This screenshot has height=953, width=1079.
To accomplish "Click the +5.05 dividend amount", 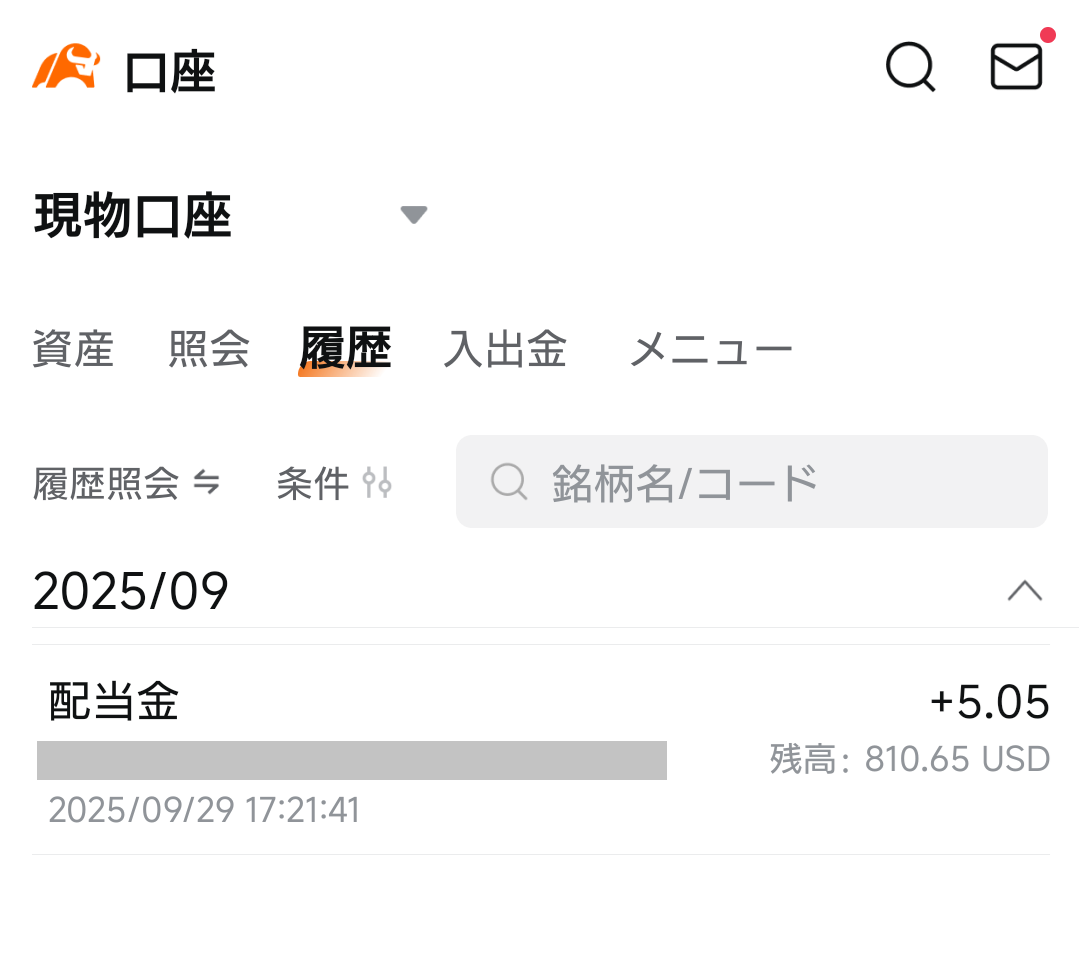I will [x=989, y=703].
